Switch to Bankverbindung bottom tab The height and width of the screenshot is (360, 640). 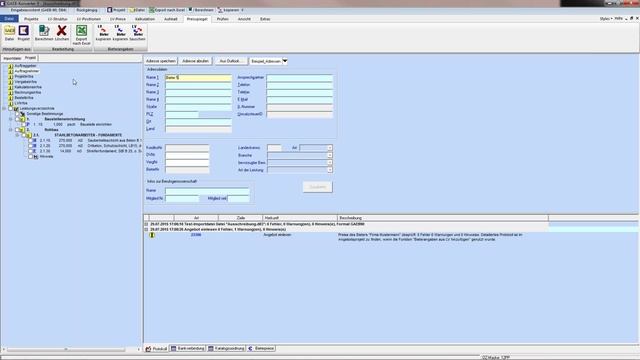coord(187,349)
